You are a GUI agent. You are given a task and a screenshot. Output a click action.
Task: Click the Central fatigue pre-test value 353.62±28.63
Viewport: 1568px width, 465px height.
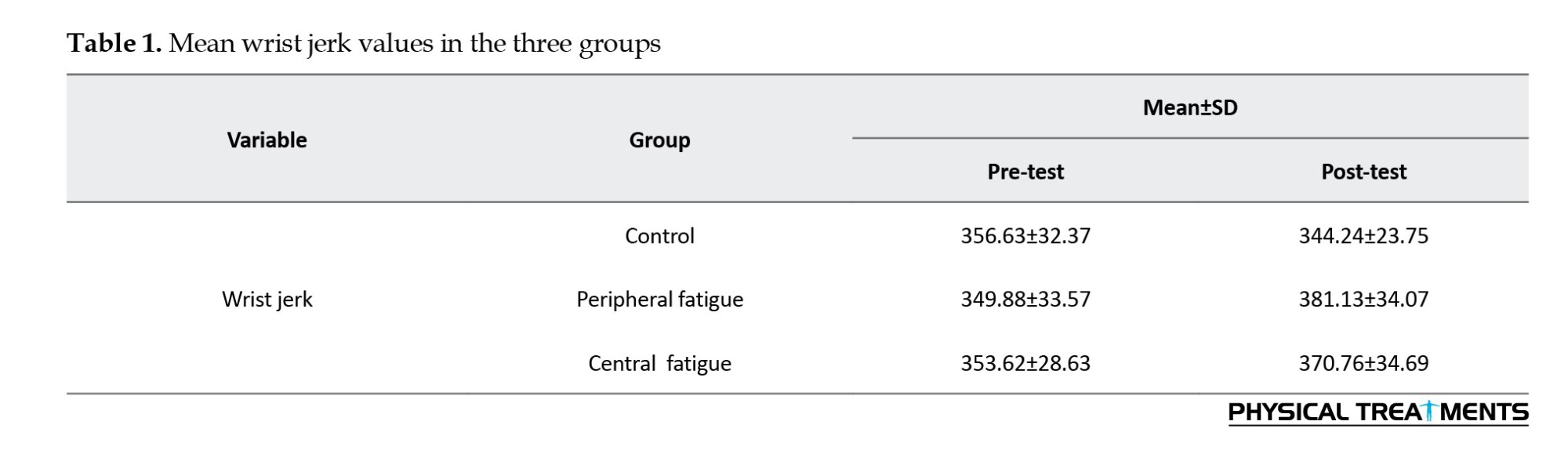click(x=1025, y=363)
